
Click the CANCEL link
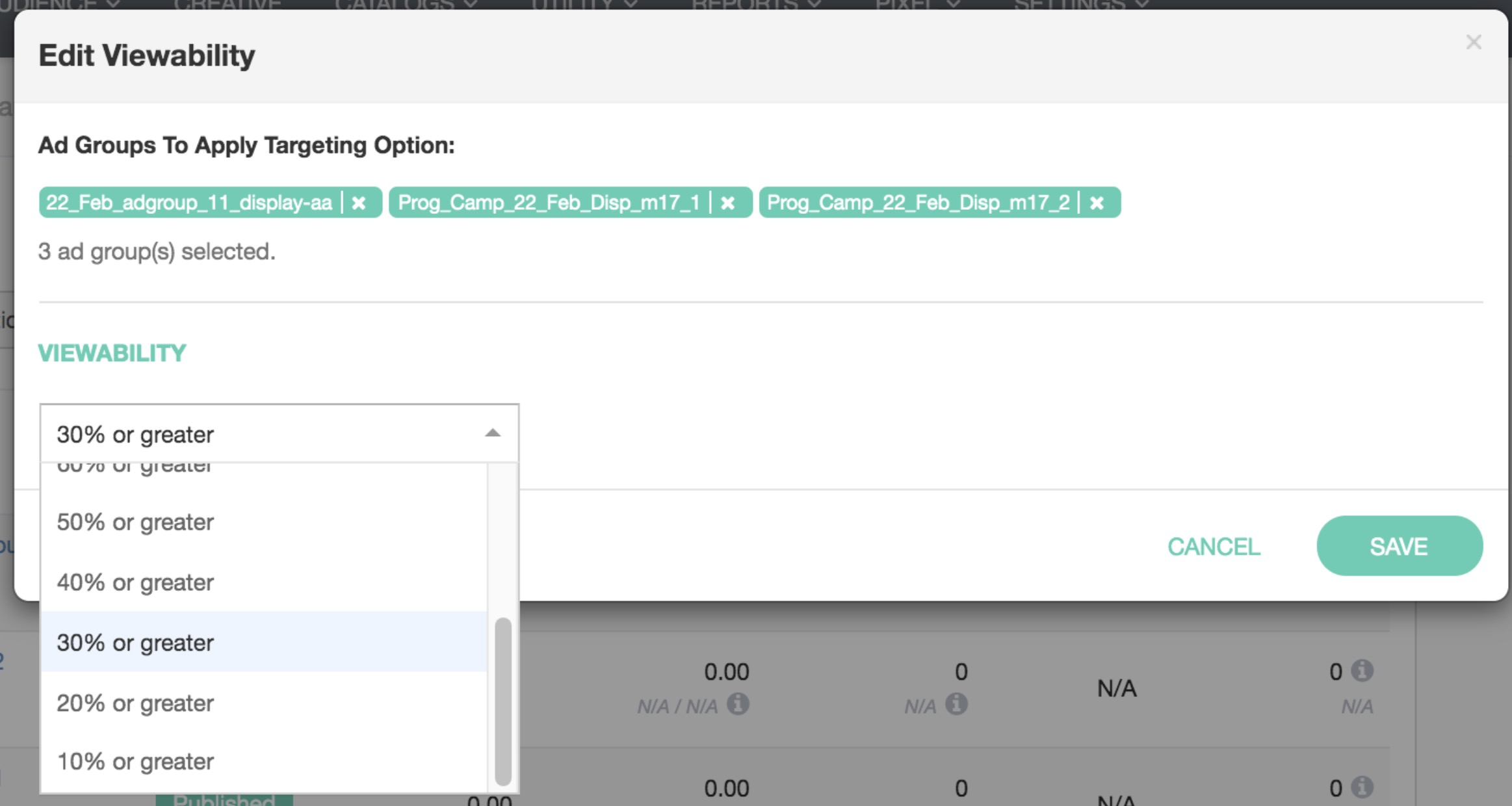coord(1214,547)
